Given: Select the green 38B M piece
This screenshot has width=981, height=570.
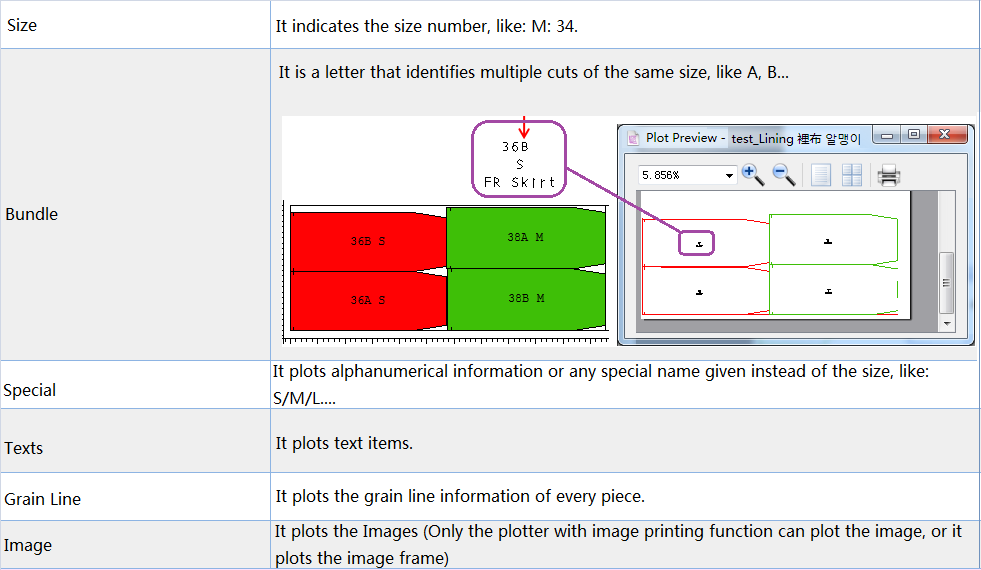Looking at the screenshot, I should coord(525,298).
